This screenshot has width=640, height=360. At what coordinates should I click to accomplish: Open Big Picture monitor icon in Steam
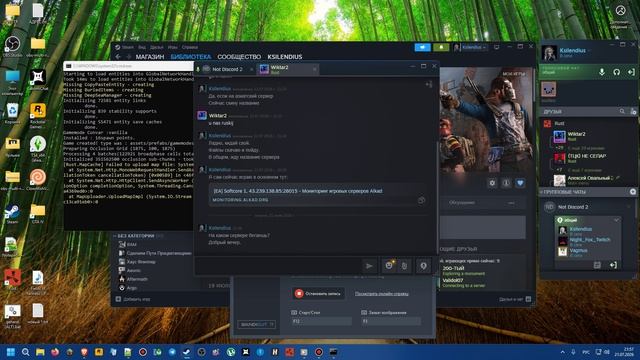pos(496,47)
